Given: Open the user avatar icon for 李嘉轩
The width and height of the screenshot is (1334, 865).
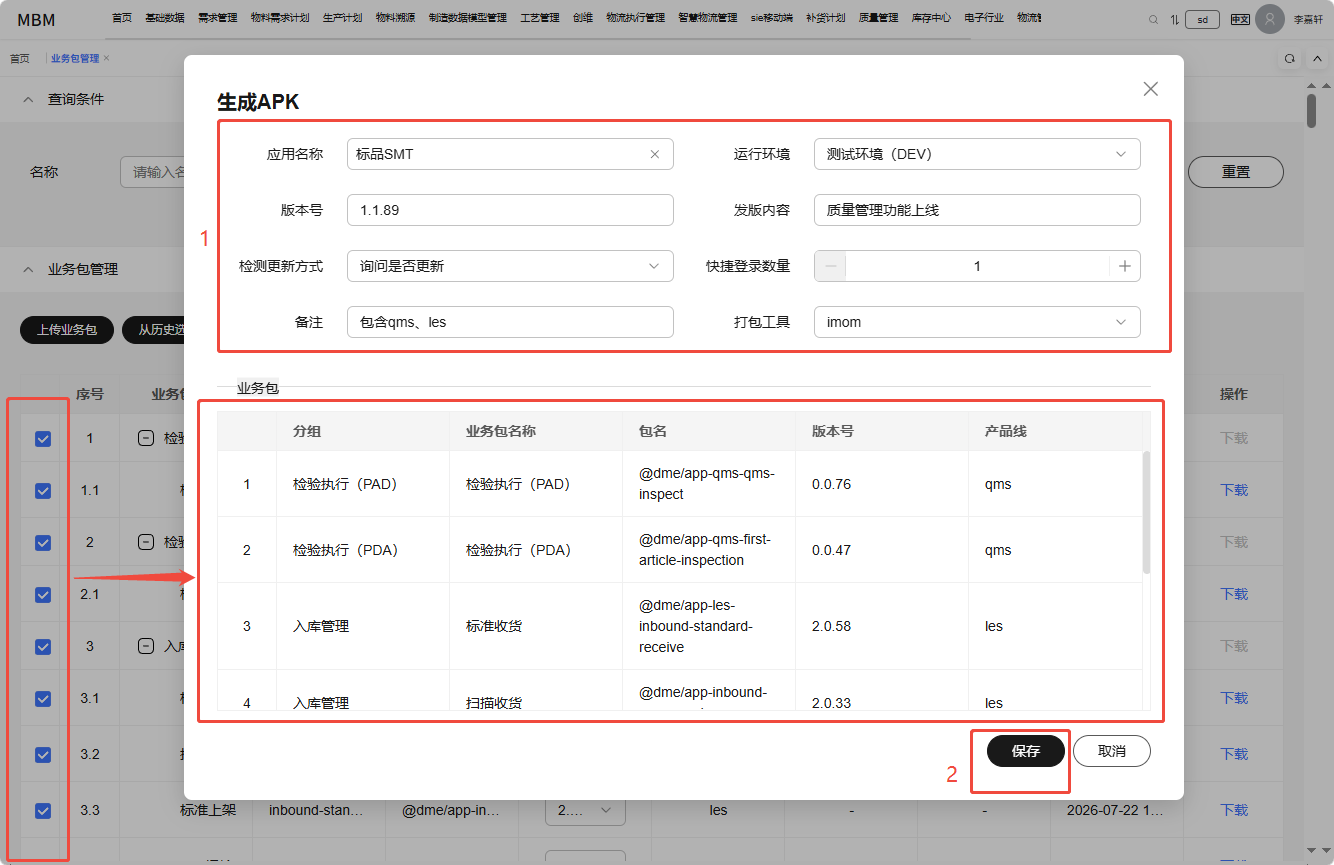Looking at the screenshot, I should (x=1270, y=19).
